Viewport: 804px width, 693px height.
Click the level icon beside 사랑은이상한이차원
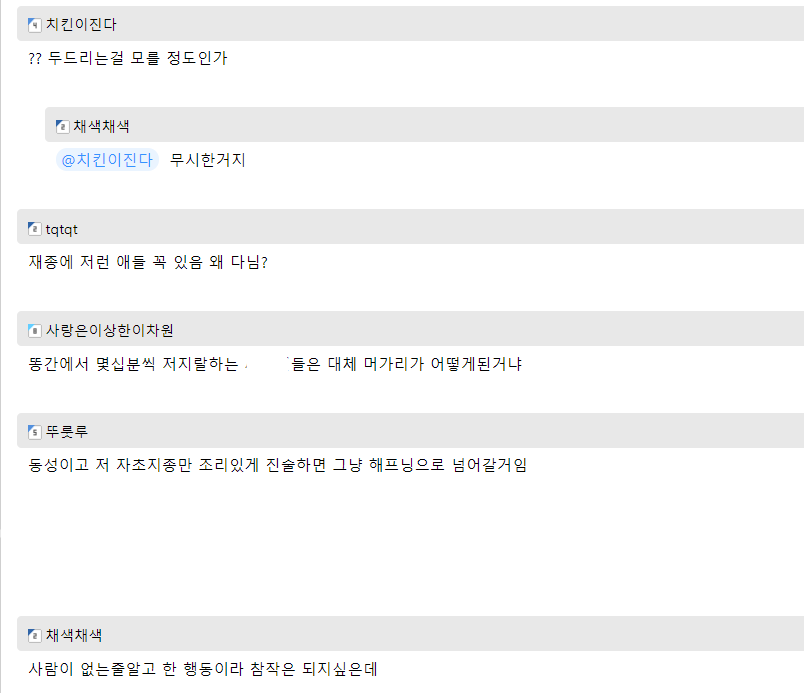(x=34, y=331)
